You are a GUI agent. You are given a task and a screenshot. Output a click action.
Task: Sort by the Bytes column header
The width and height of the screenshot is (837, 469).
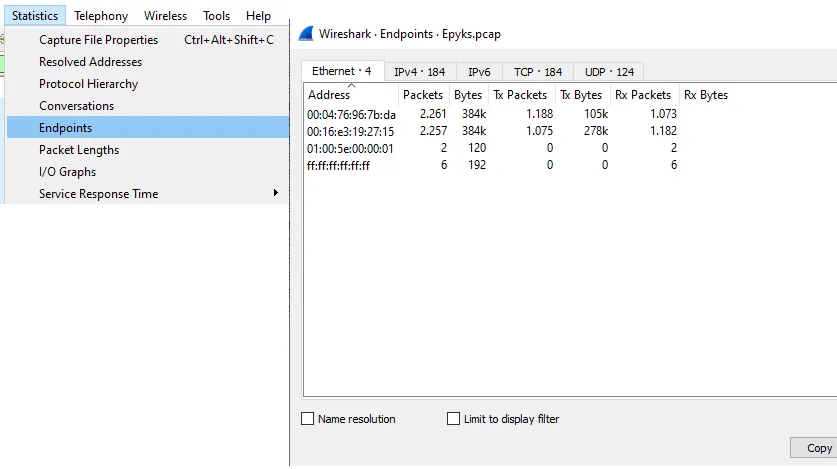click(x=468, y=94)
